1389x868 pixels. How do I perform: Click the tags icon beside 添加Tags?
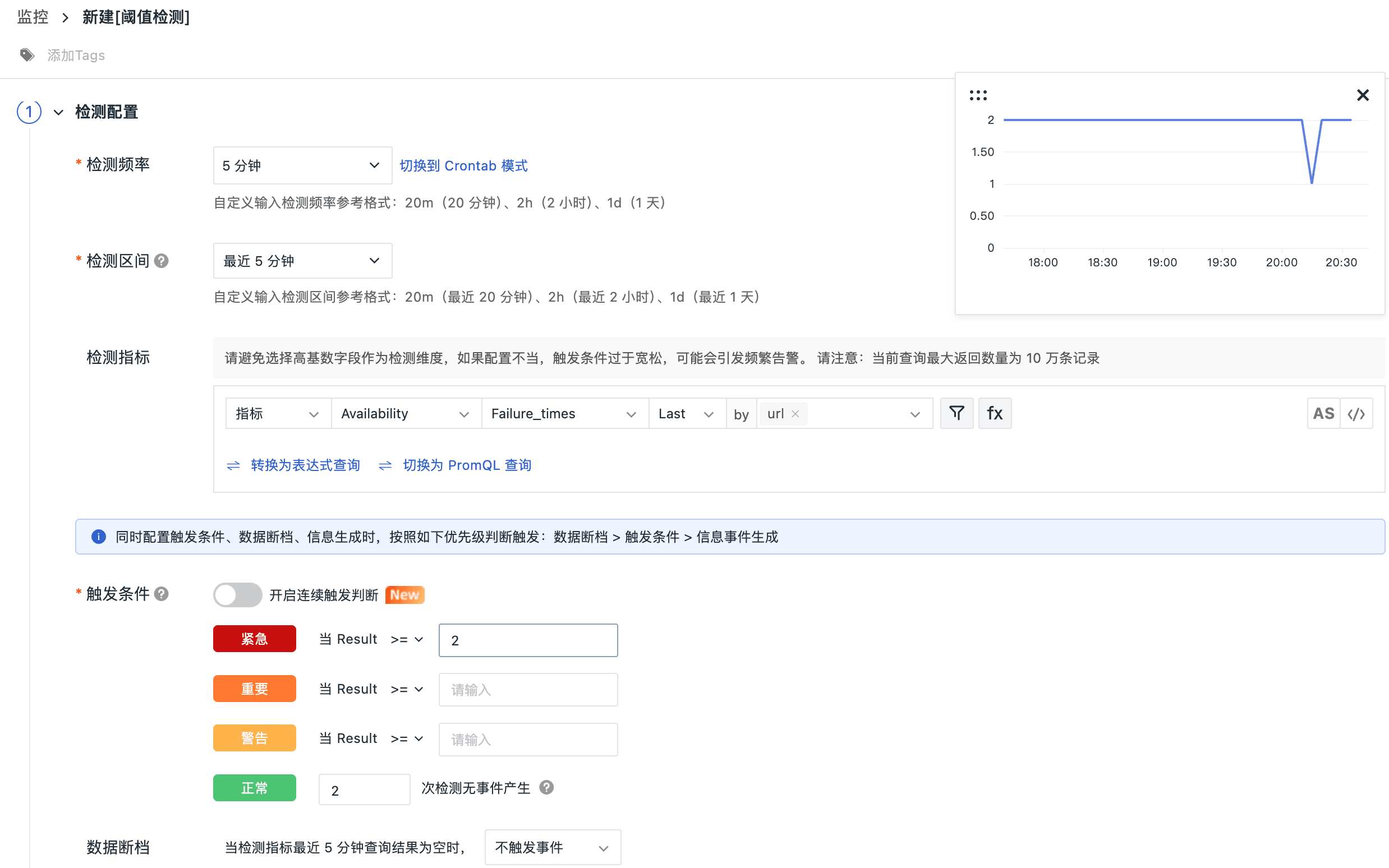(x=27, y=55)
